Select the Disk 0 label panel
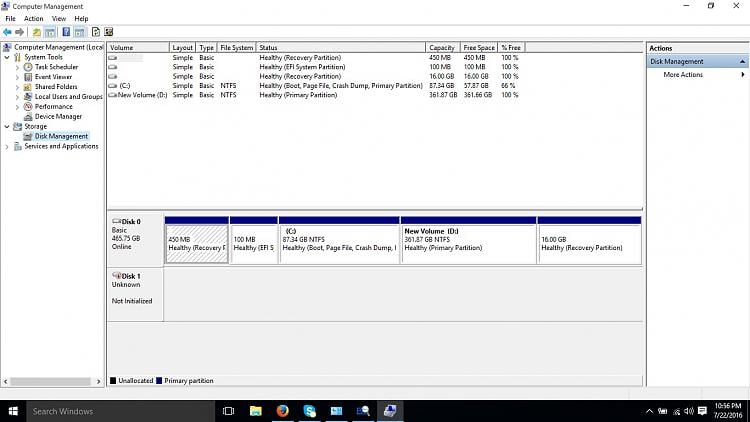 pyautogui.click(x=135, y=240)
